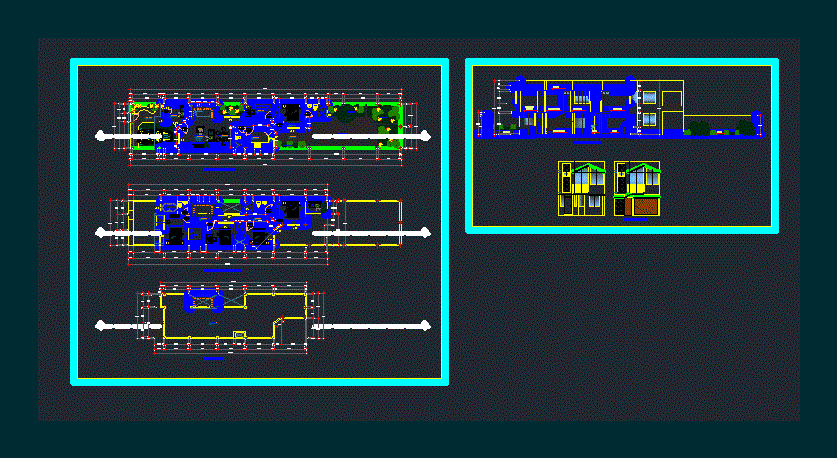Click right section arrow of ground floor plan
The width and height of the screenshot is (837, 458).
[x=426, y=136]
